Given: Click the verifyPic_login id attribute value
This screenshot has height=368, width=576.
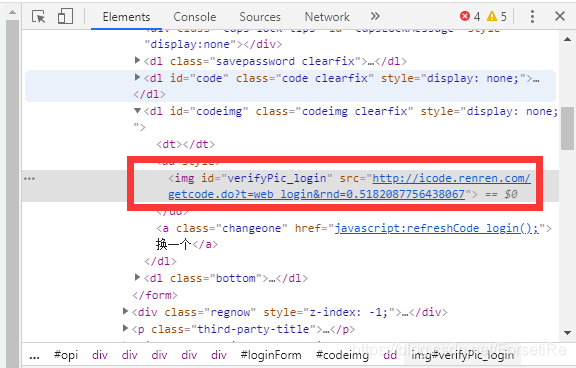Looking at the screenshot, I should pos(277,178).
